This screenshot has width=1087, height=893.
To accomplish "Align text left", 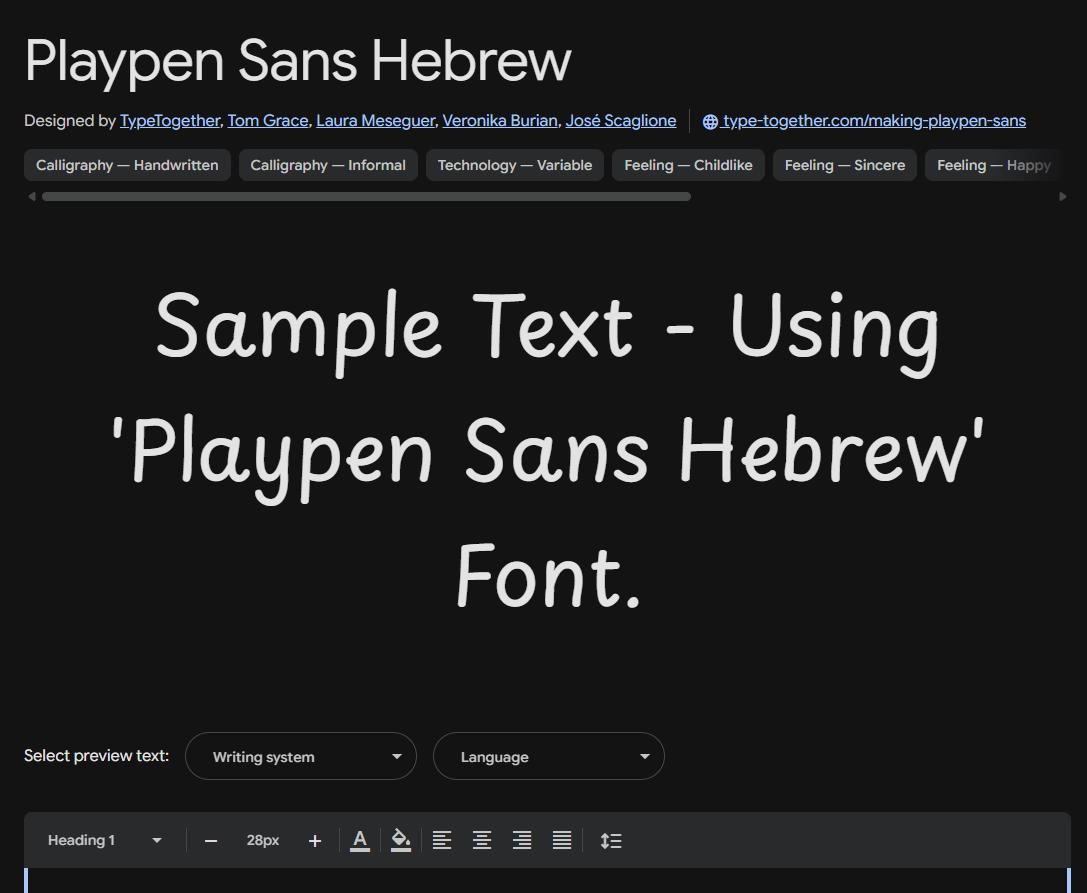I will click(442, 840).
